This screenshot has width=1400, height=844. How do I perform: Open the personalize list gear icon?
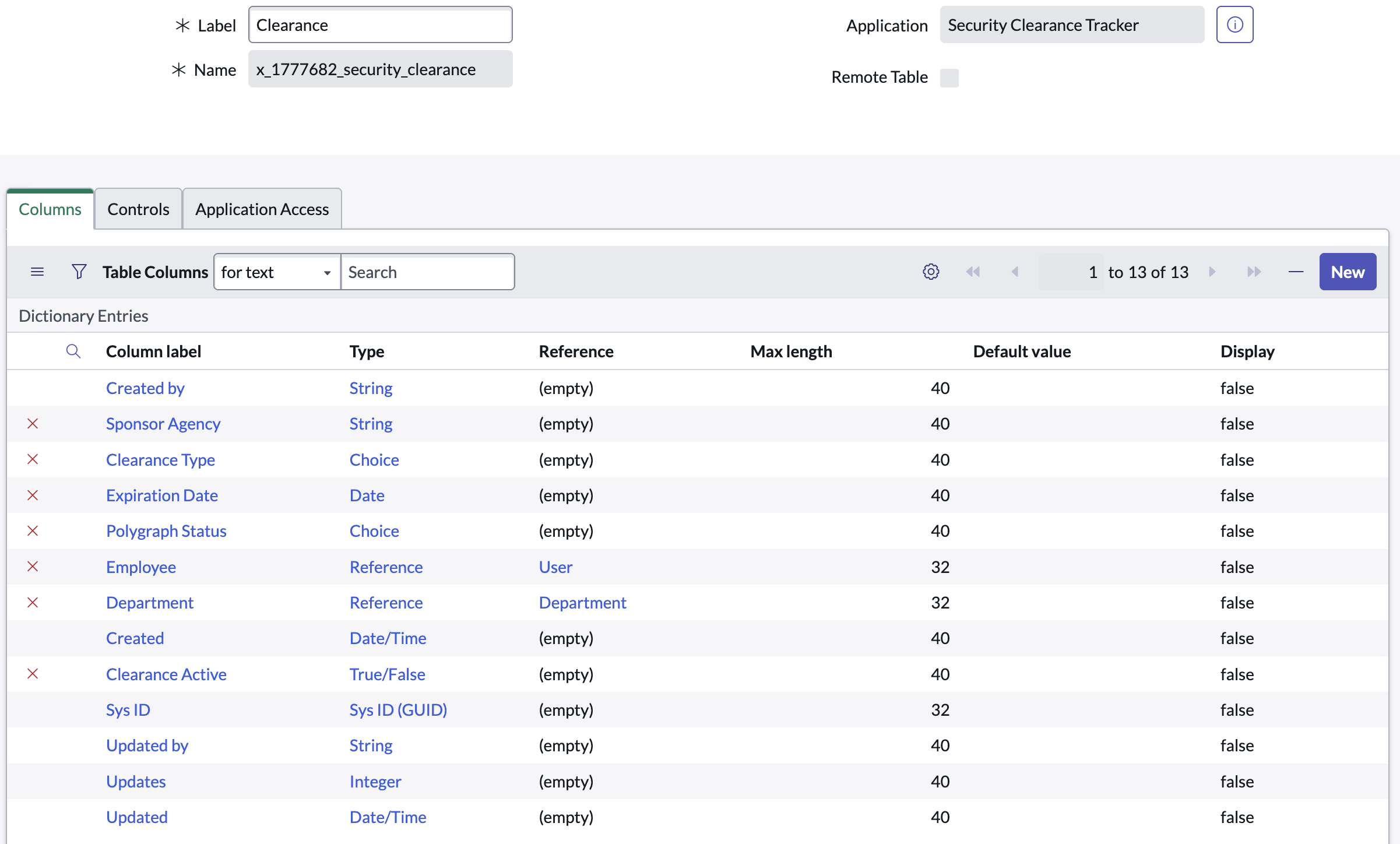point(931,272)
